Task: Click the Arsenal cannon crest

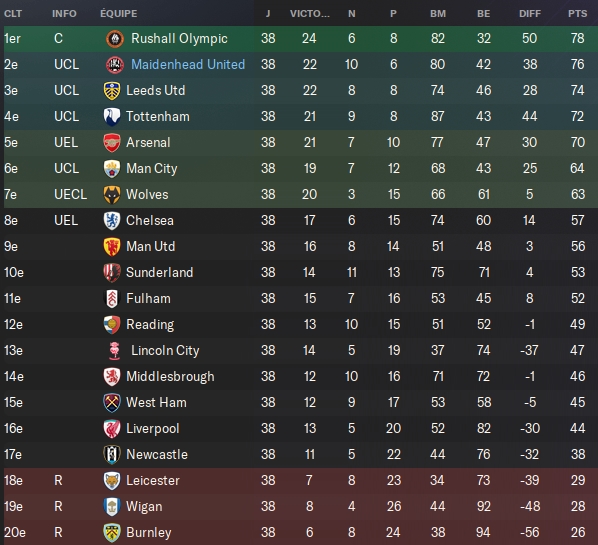Action: [x=112, y=143]
